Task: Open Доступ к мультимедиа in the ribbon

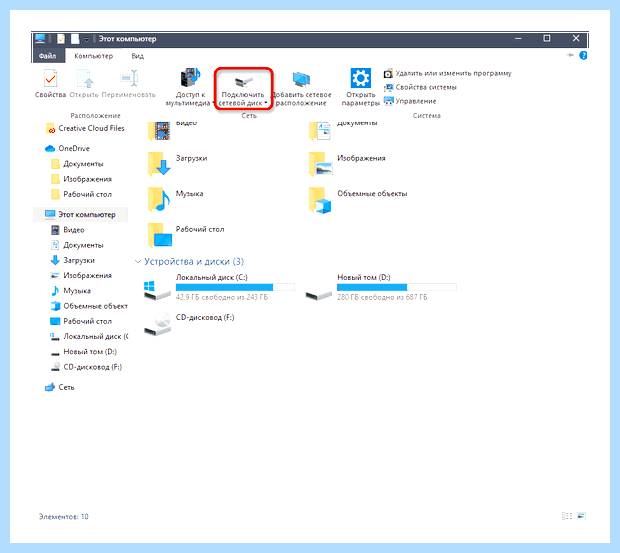Action: (190, 87)
